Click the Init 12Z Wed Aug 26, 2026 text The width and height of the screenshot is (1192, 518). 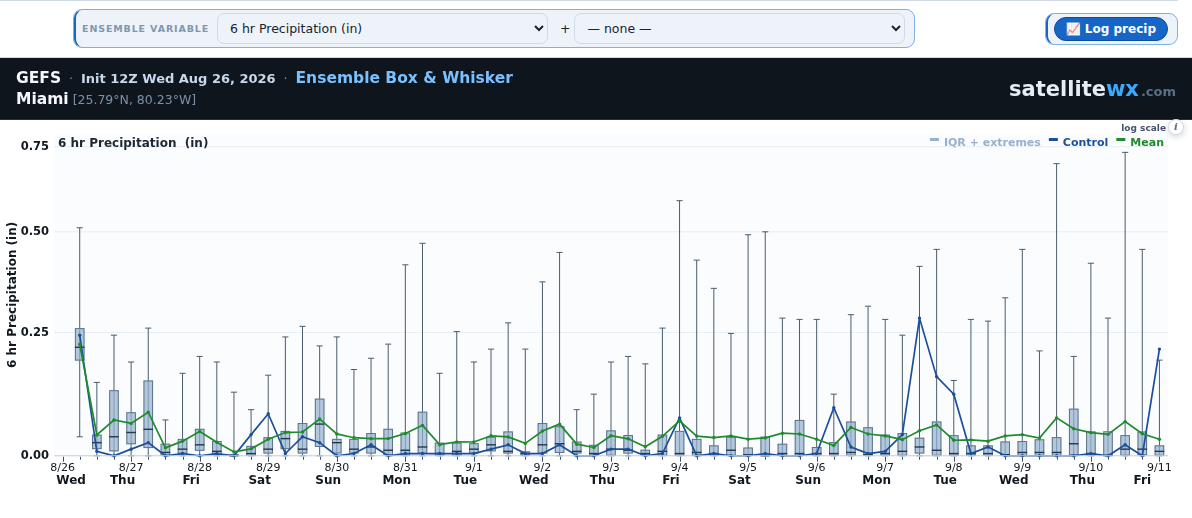(178, 78)
